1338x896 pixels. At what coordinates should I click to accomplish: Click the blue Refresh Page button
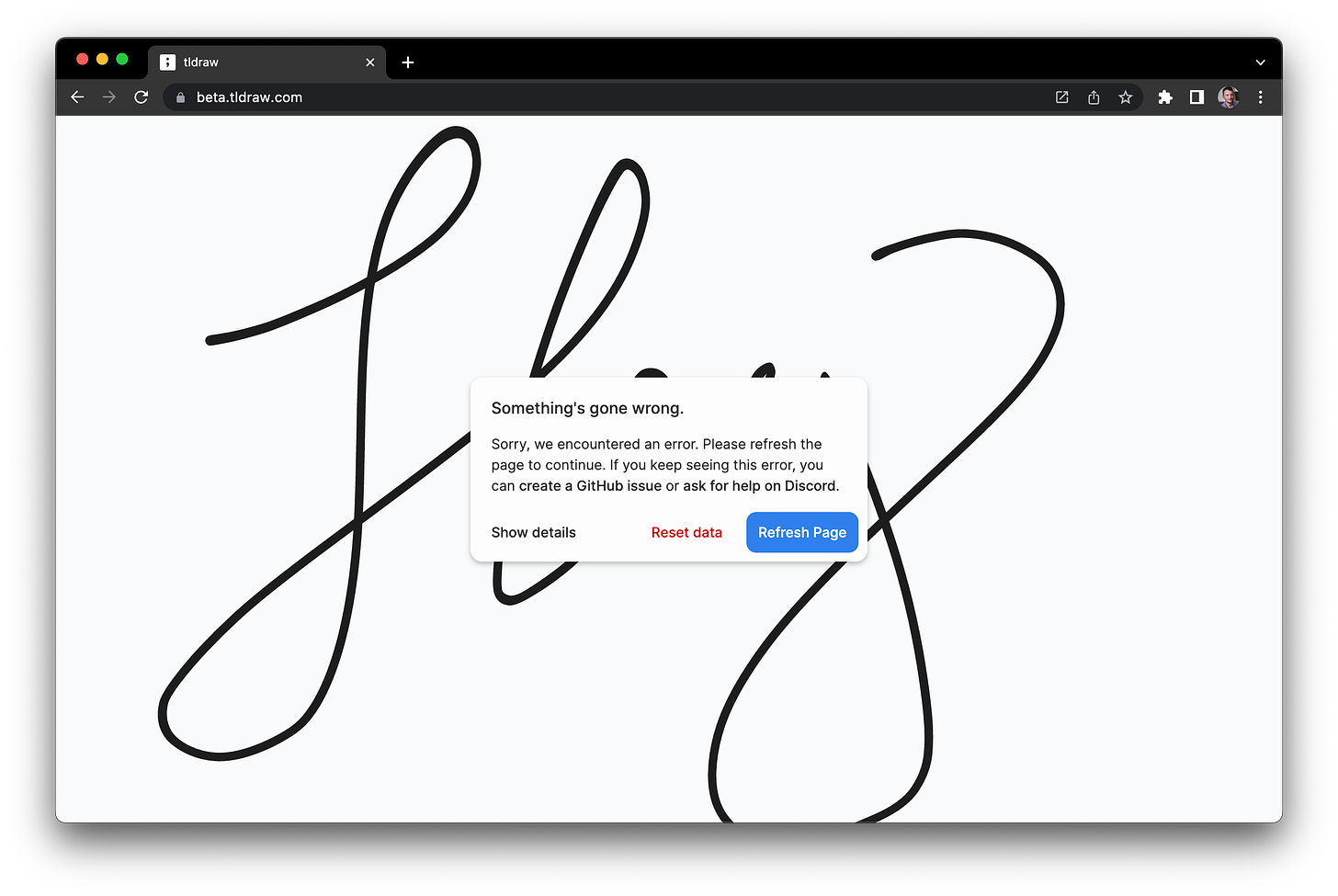(802, 532)
